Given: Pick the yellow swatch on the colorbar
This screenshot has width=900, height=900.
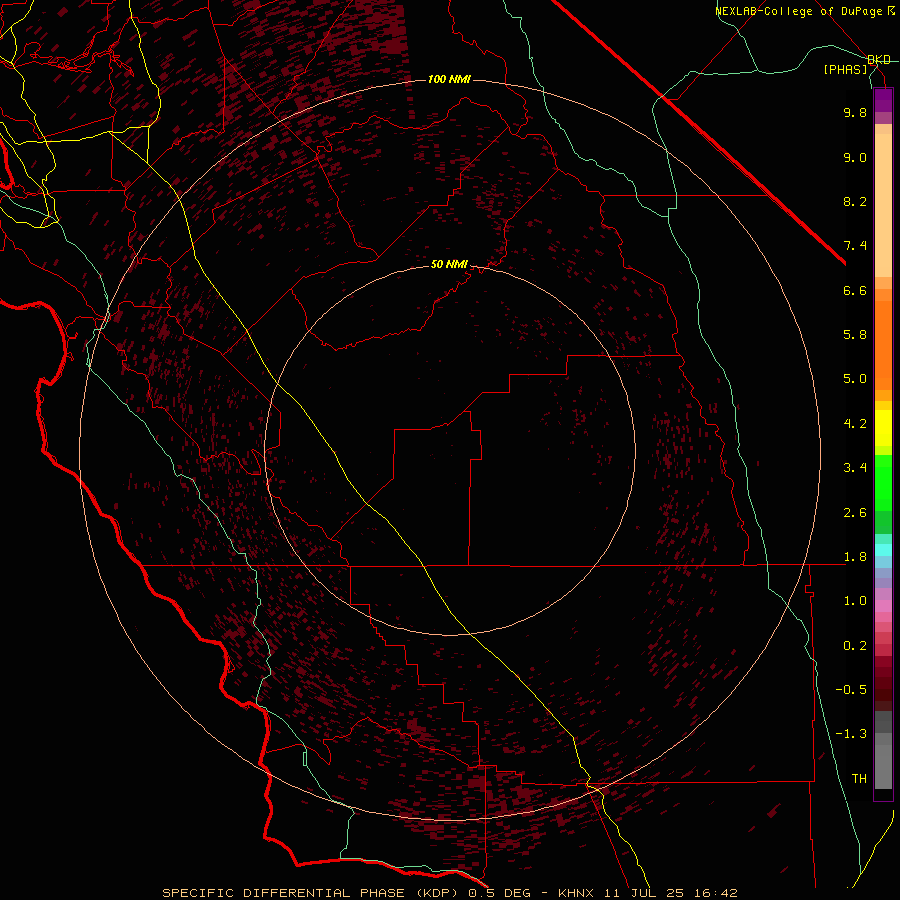Looking at the screenshot, I should pyautogui.click(x=883, y=428).
